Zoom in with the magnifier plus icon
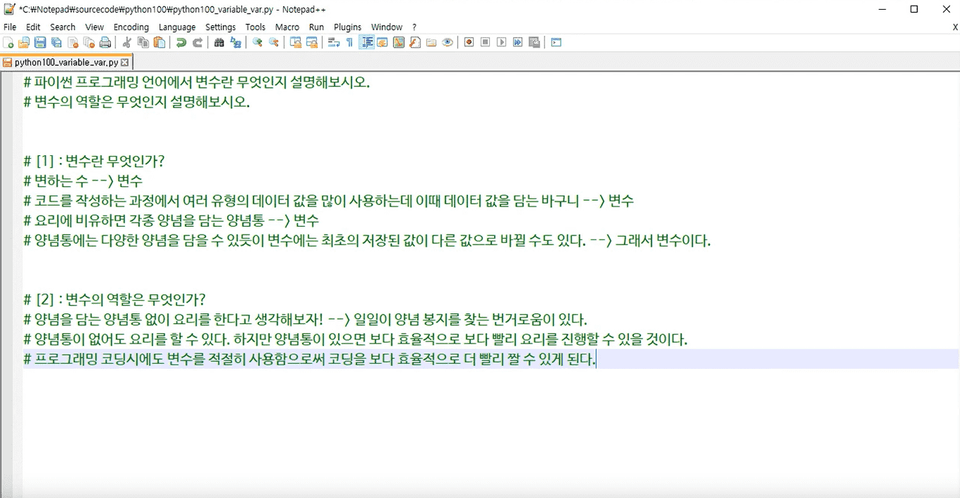Screen dimensions: 960x498 (257, 42)
